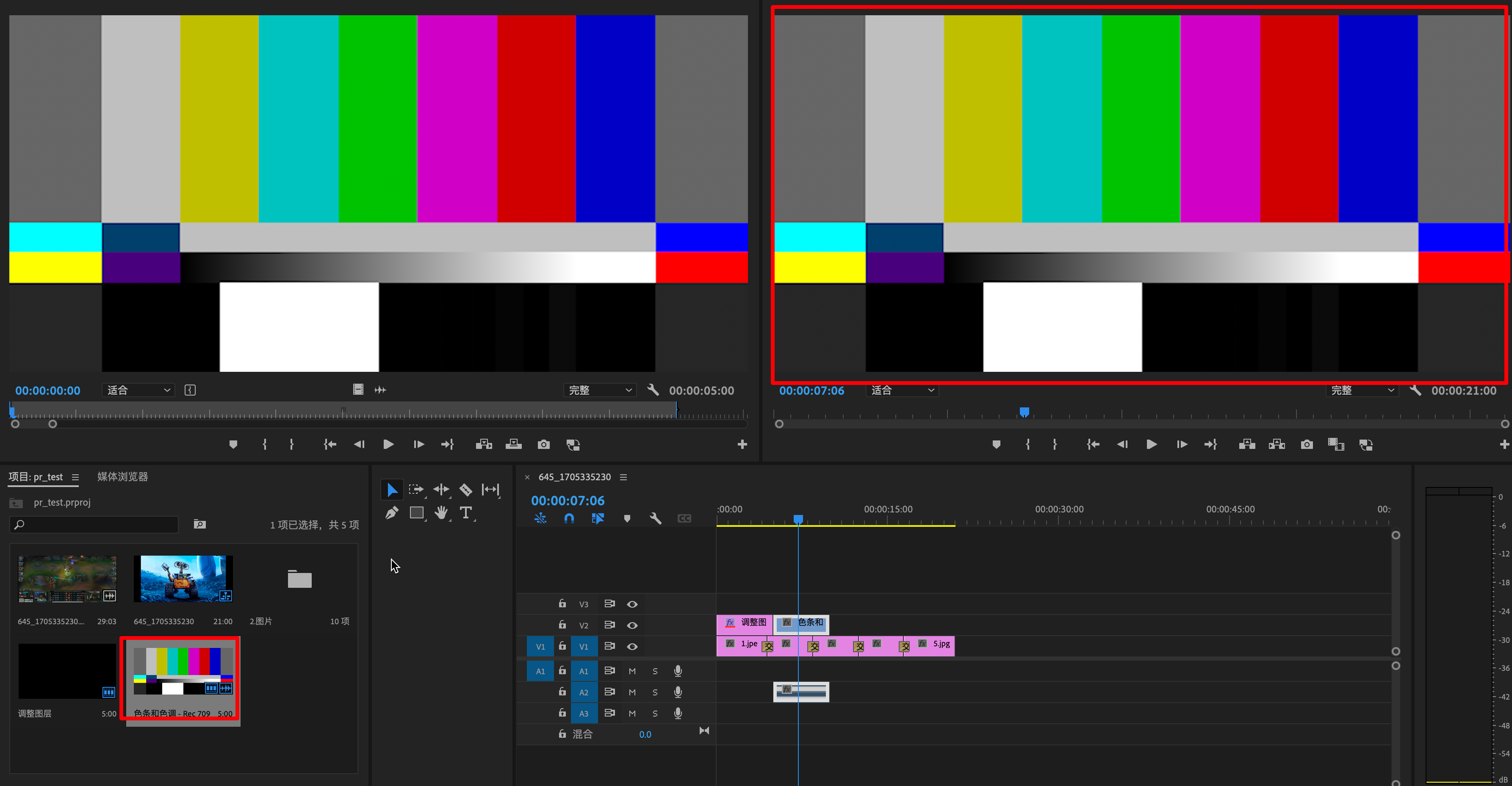Image resolution: width=1512 pixels, height=786 pixels.
Task: Enable voice-over record on A3
Action: click(678, 713)
